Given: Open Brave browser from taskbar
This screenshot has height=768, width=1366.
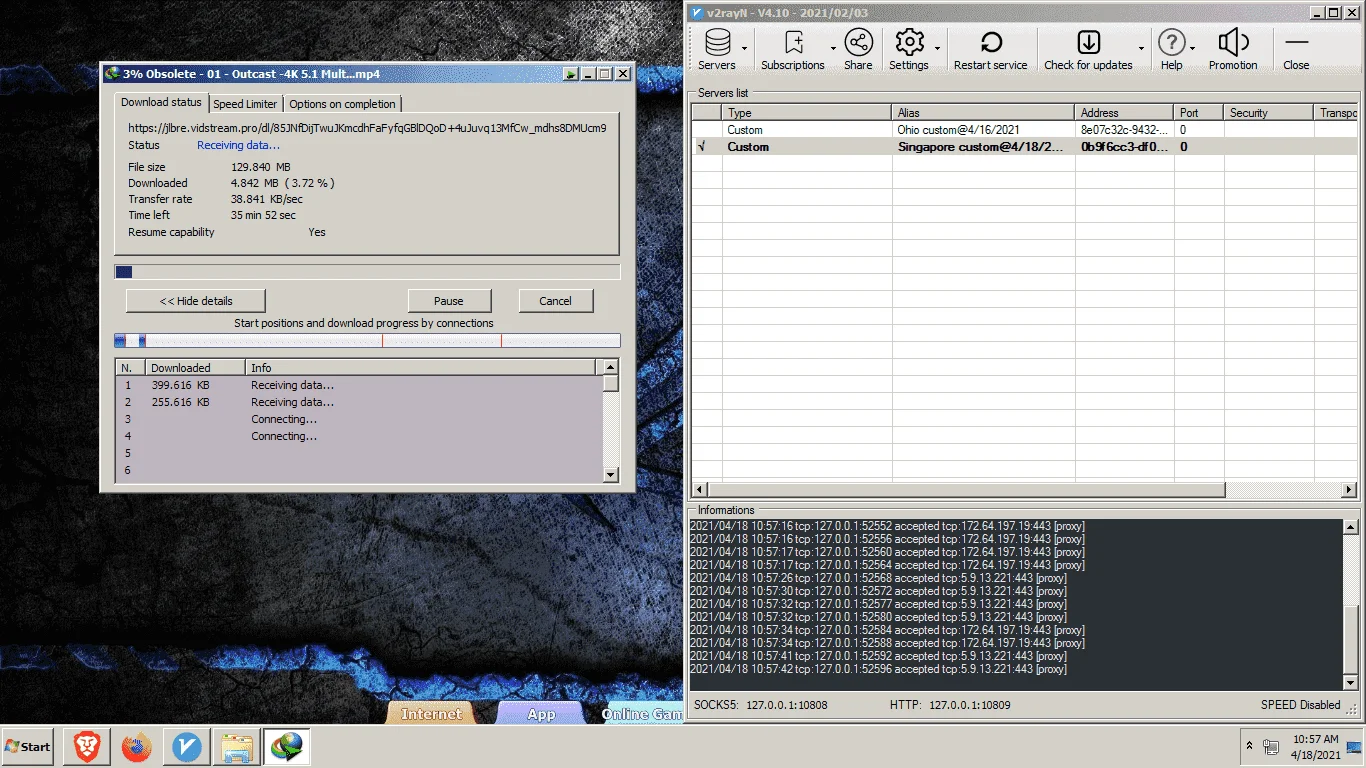Looking at the screenshot, I should point(86,747).
